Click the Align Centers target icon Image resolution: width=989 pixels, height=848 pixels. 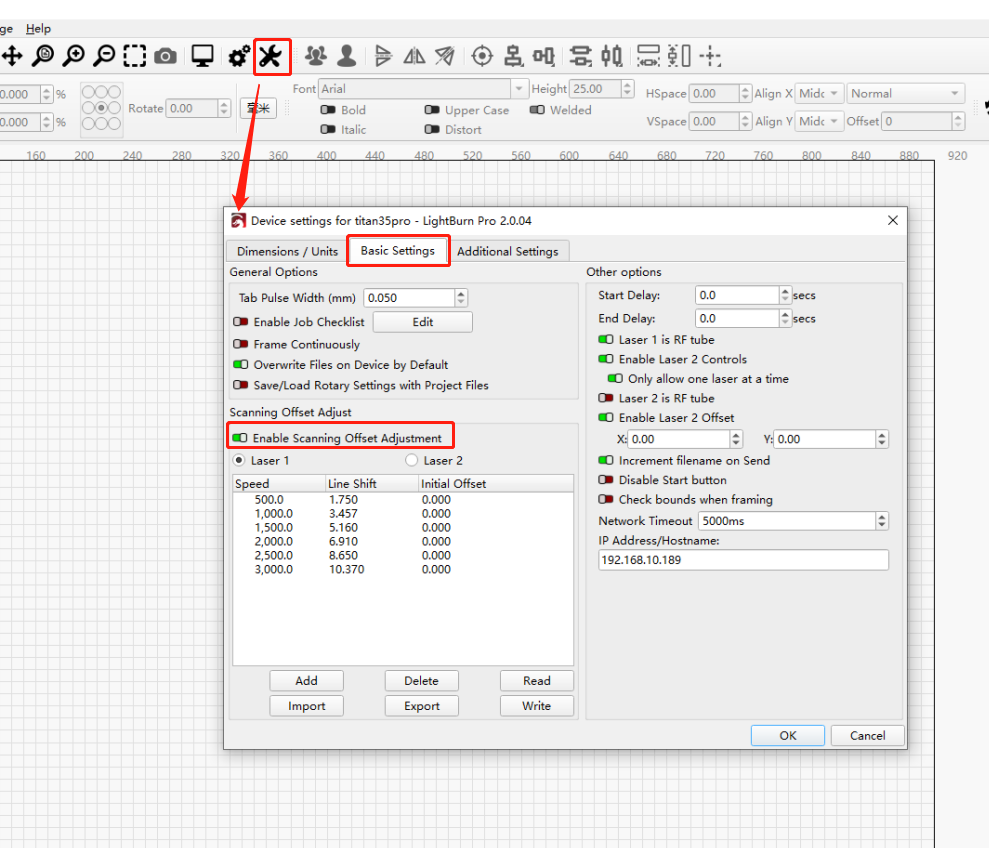click(x=482, y=56)
